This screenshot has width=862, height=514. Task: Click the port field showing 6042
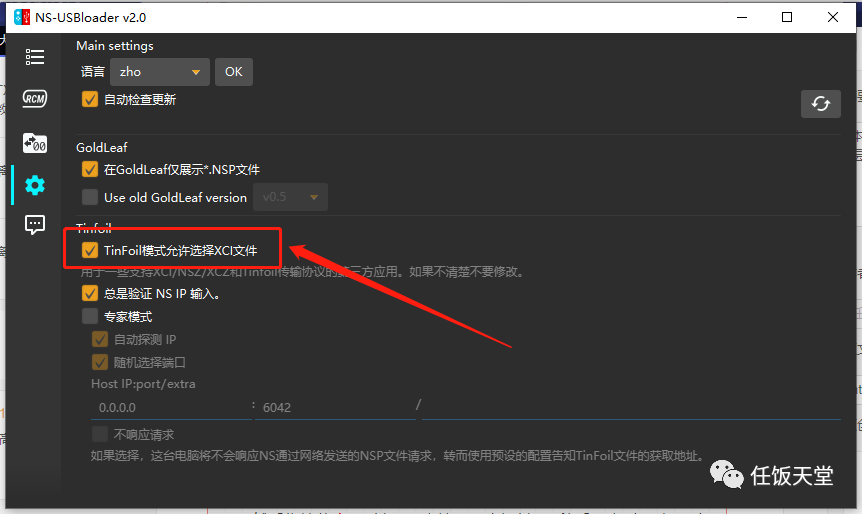point(335,407)
